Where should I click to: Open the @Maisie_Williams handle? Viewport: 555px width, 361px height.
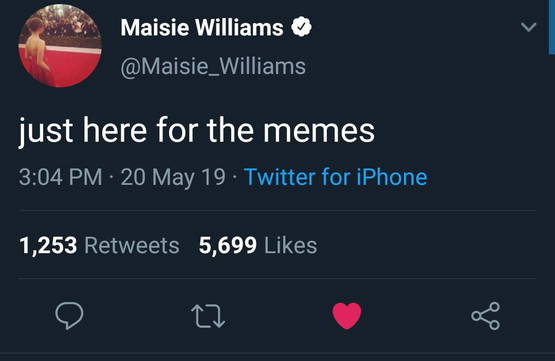[213, 67]
